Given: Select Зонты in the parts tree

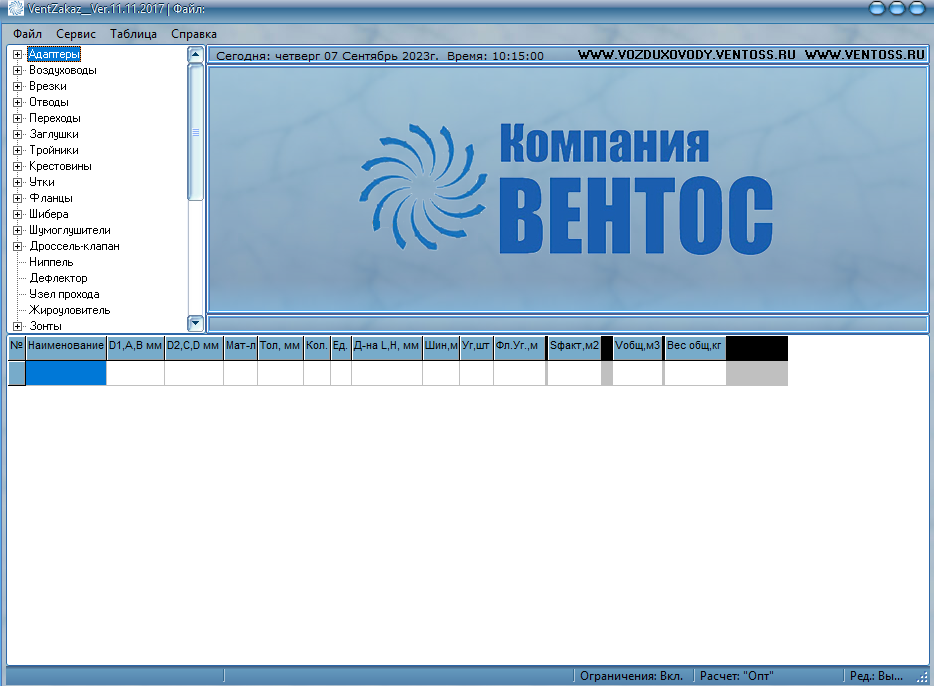Looking at the screenshot, I should click(x=45, y=326).
